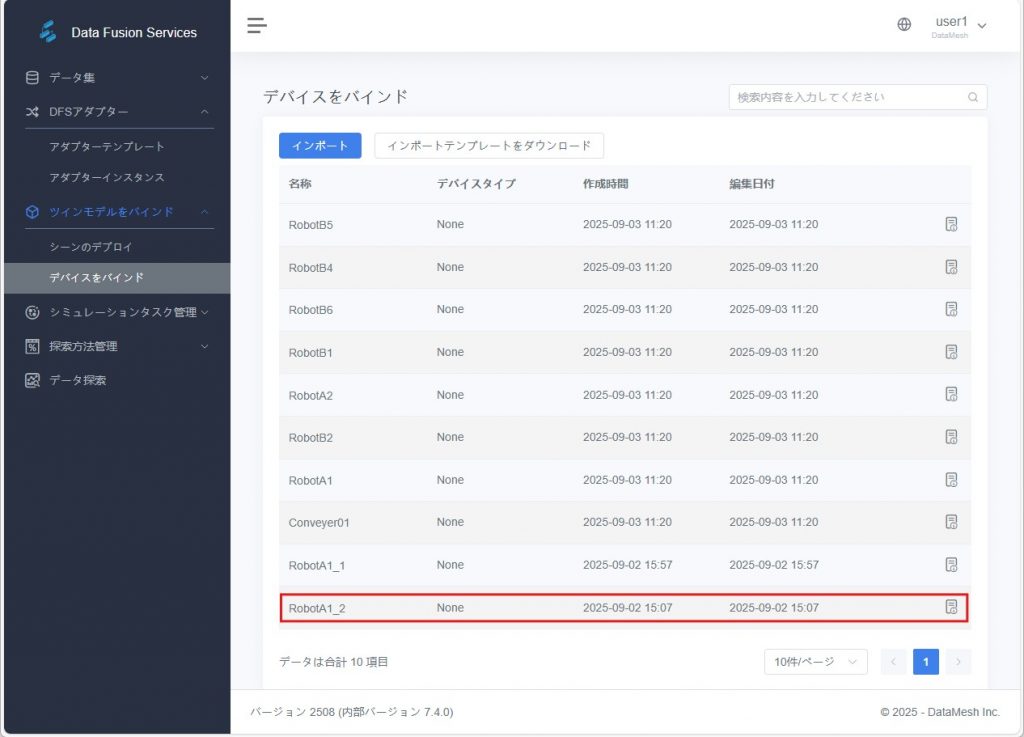Click the blue インポート button
Screen dimensions: 1024x737
[x=320, y=145]
